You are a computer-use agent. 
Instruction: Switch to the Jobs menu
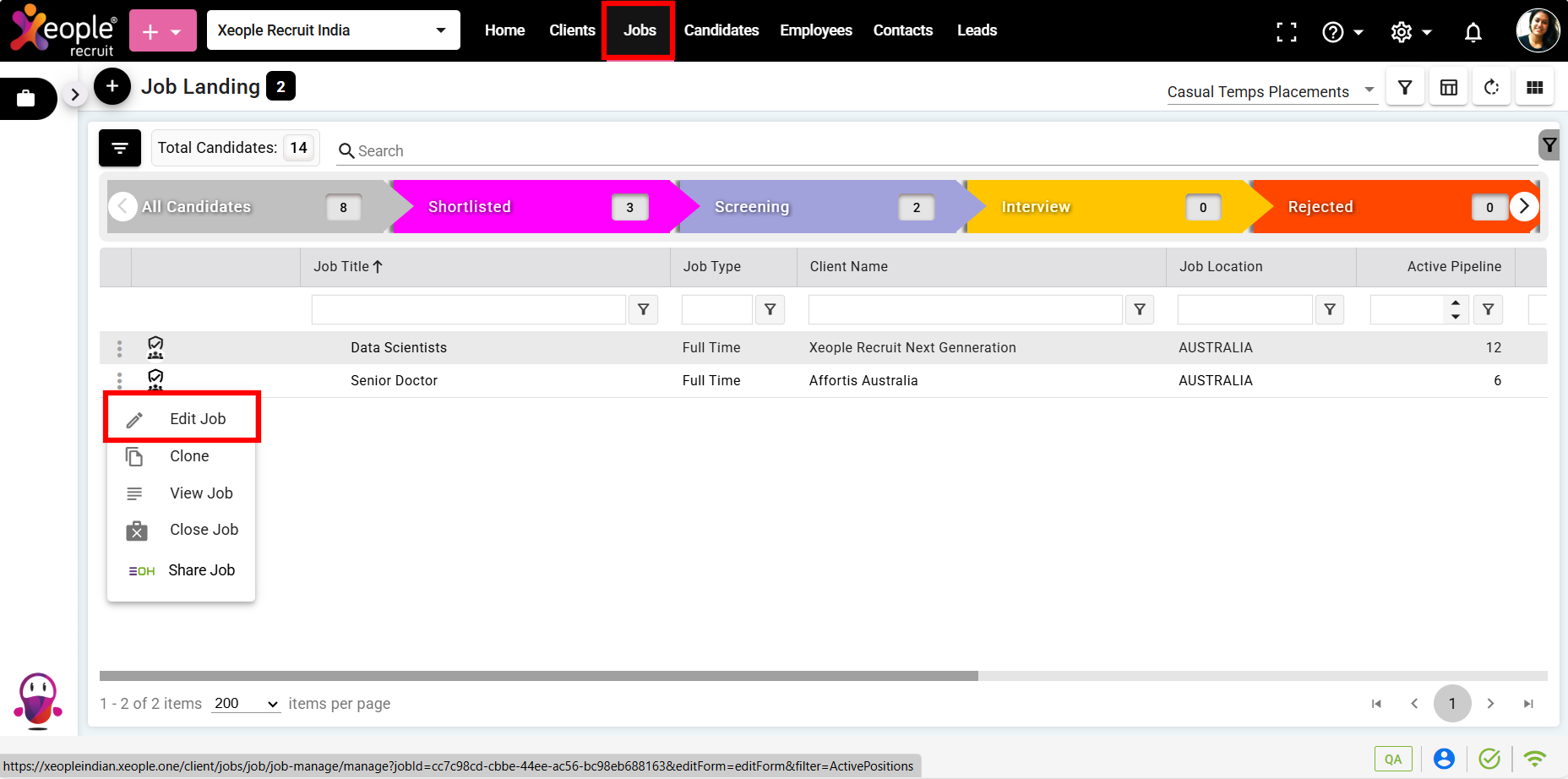[x=640, y=30]
